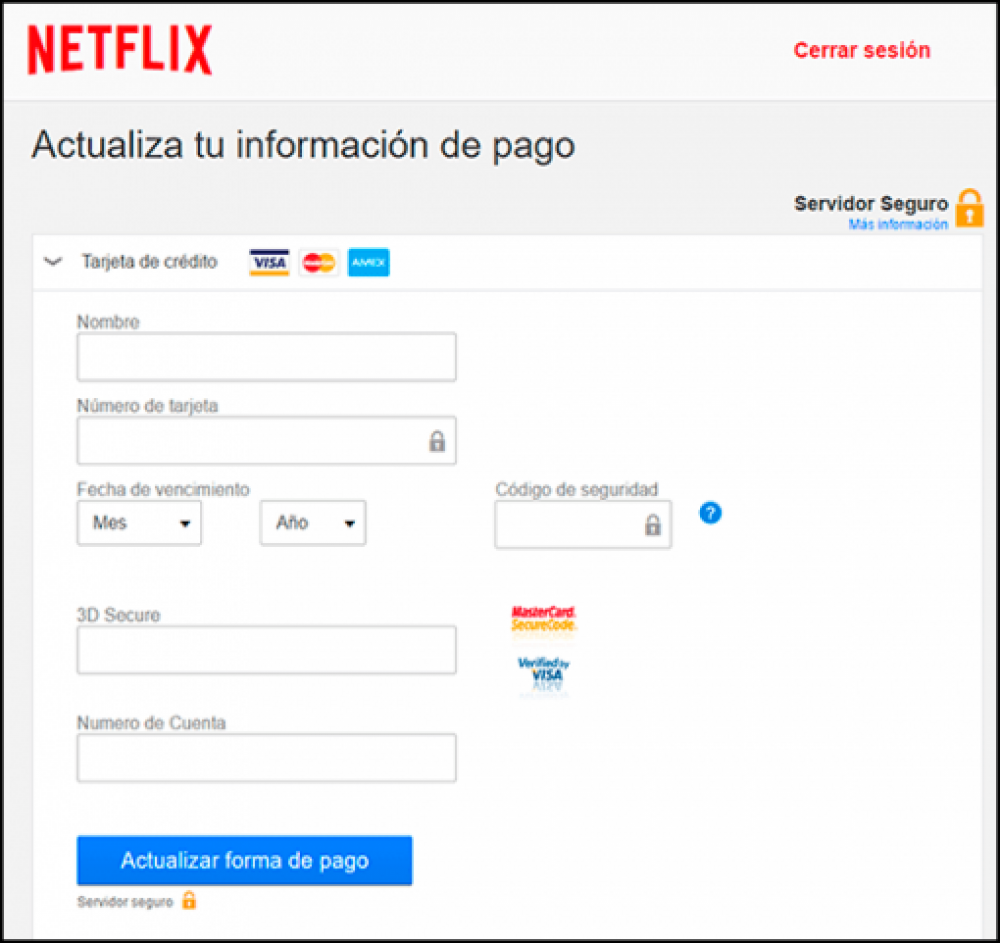Click the Amex card icon

pyautogui.click(x=369, y=263)
